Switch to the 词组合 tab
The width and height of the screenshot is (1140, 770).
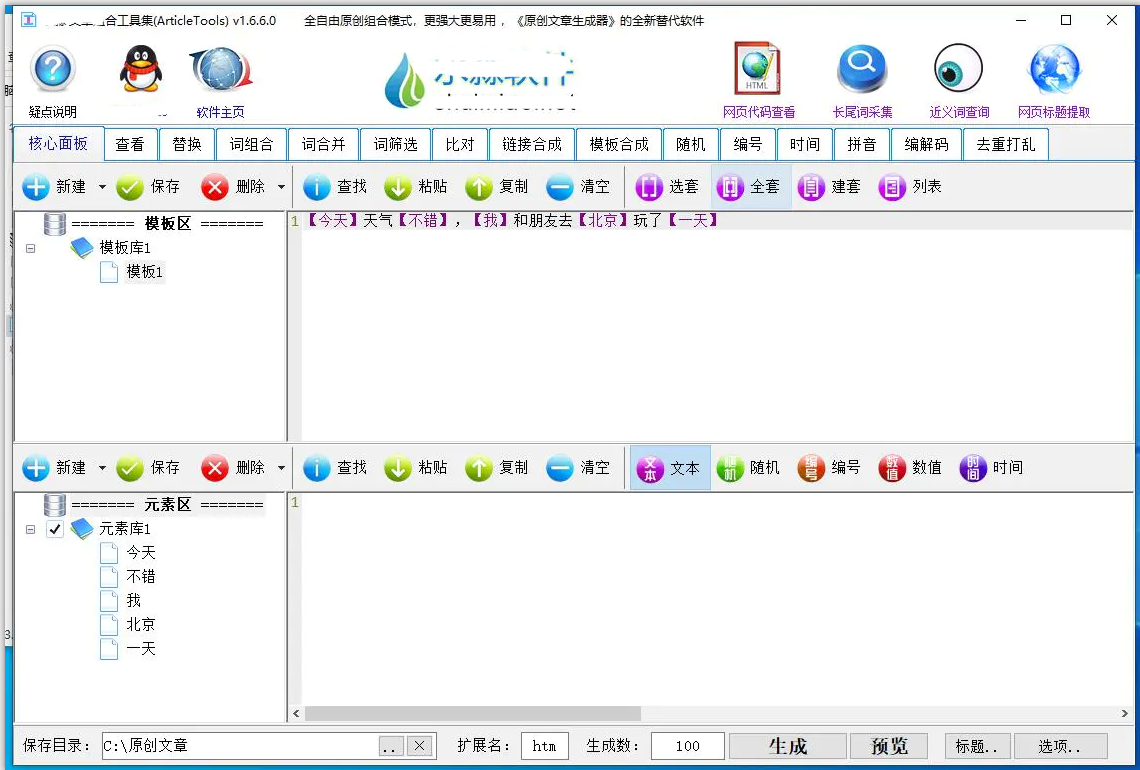251,144
